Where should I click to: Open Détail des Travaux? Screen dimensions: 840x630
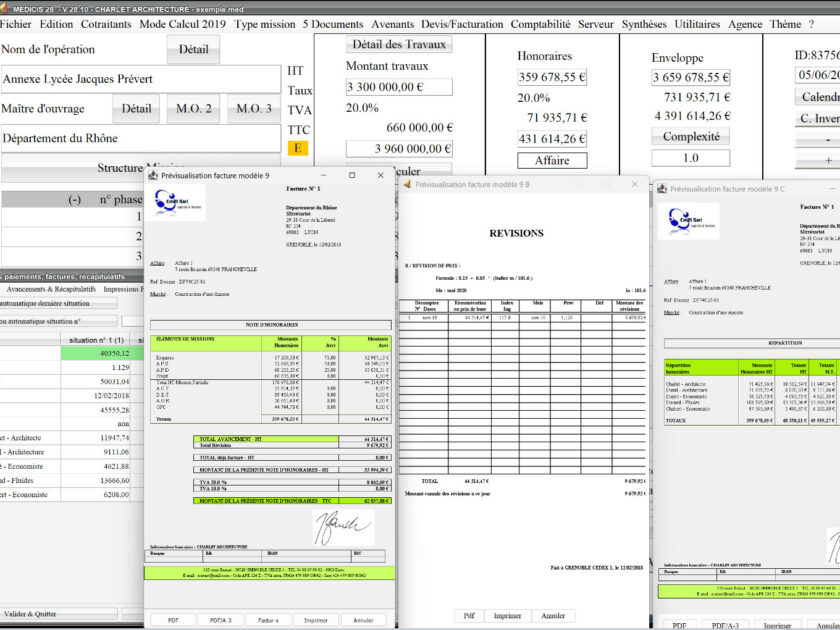coord(399,44)
